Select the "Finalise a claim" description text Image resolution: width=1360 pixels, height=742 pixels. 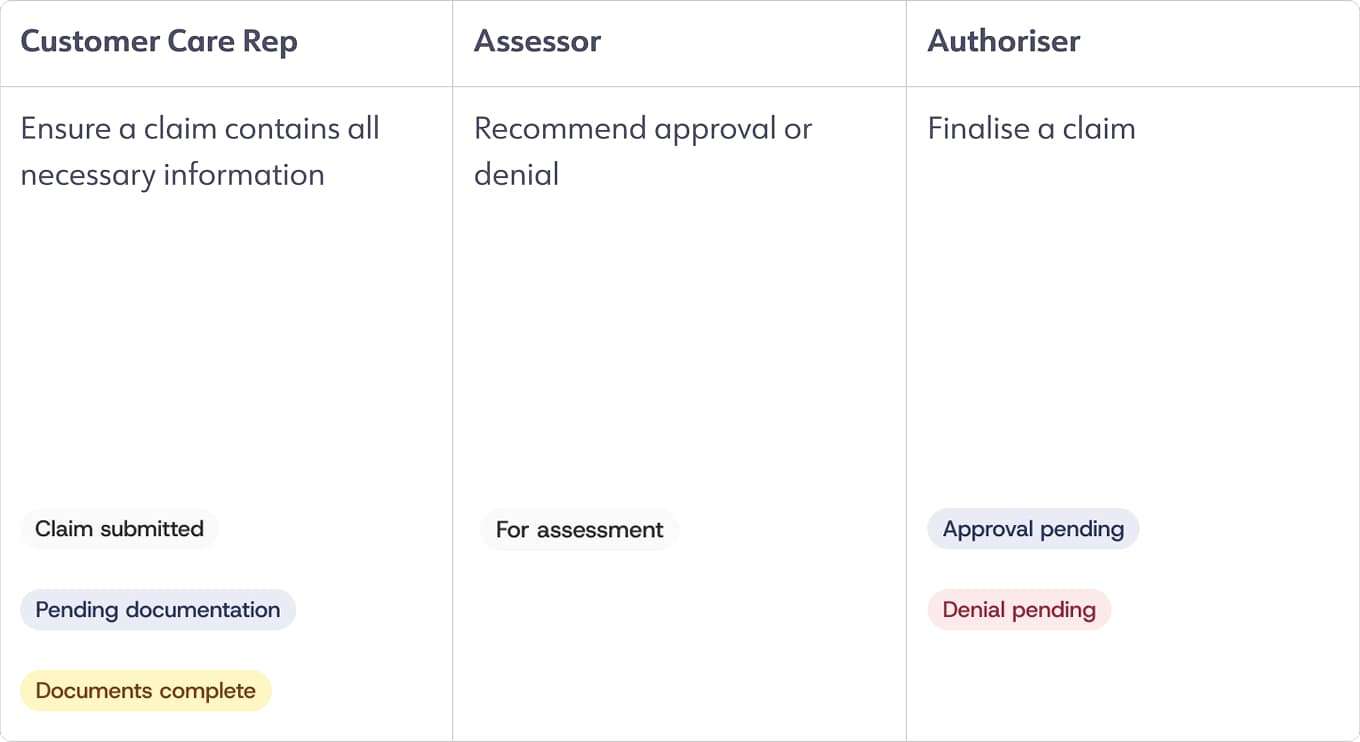coord(1031,129)
